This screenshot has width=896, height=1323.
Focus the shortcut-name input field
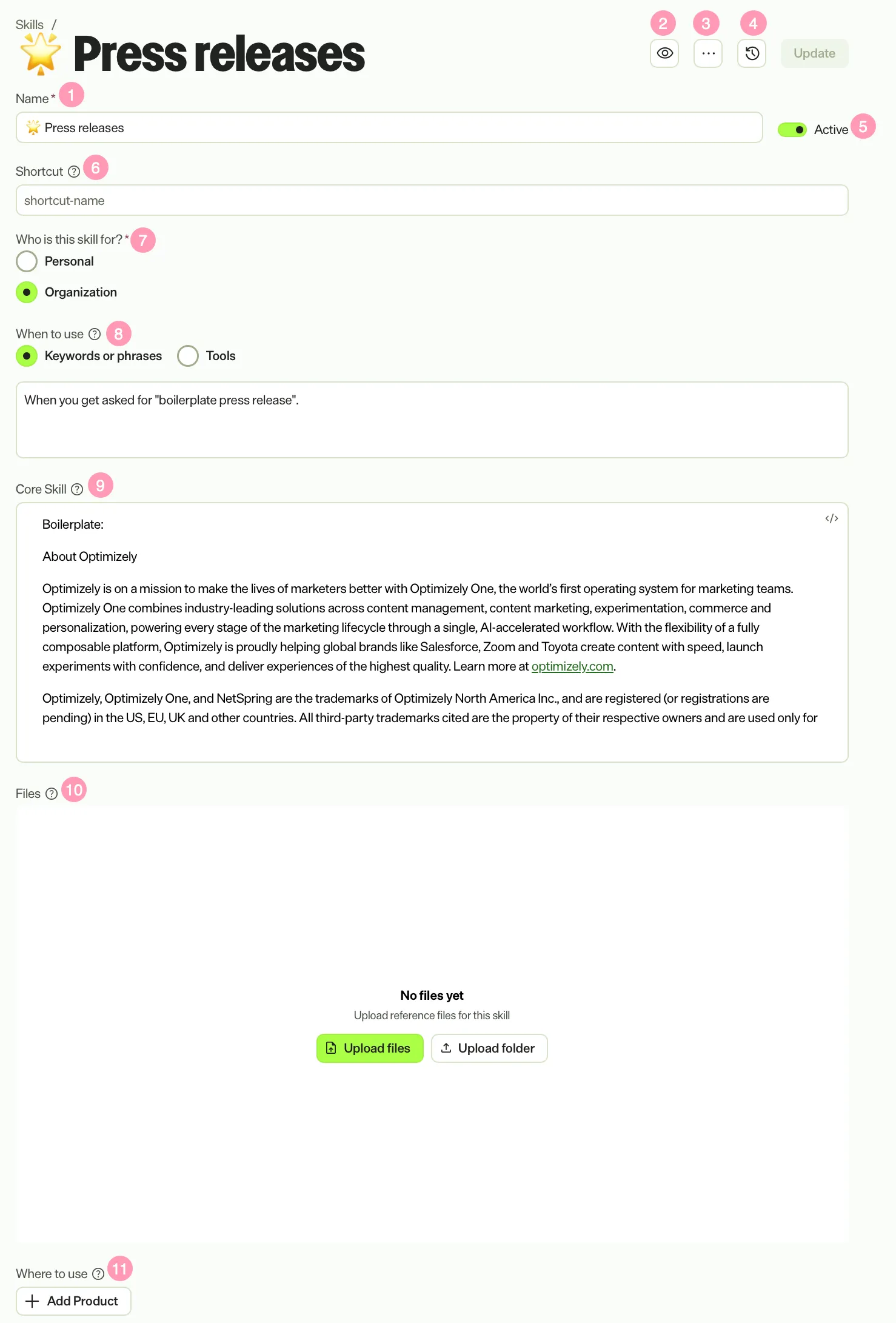432,200
